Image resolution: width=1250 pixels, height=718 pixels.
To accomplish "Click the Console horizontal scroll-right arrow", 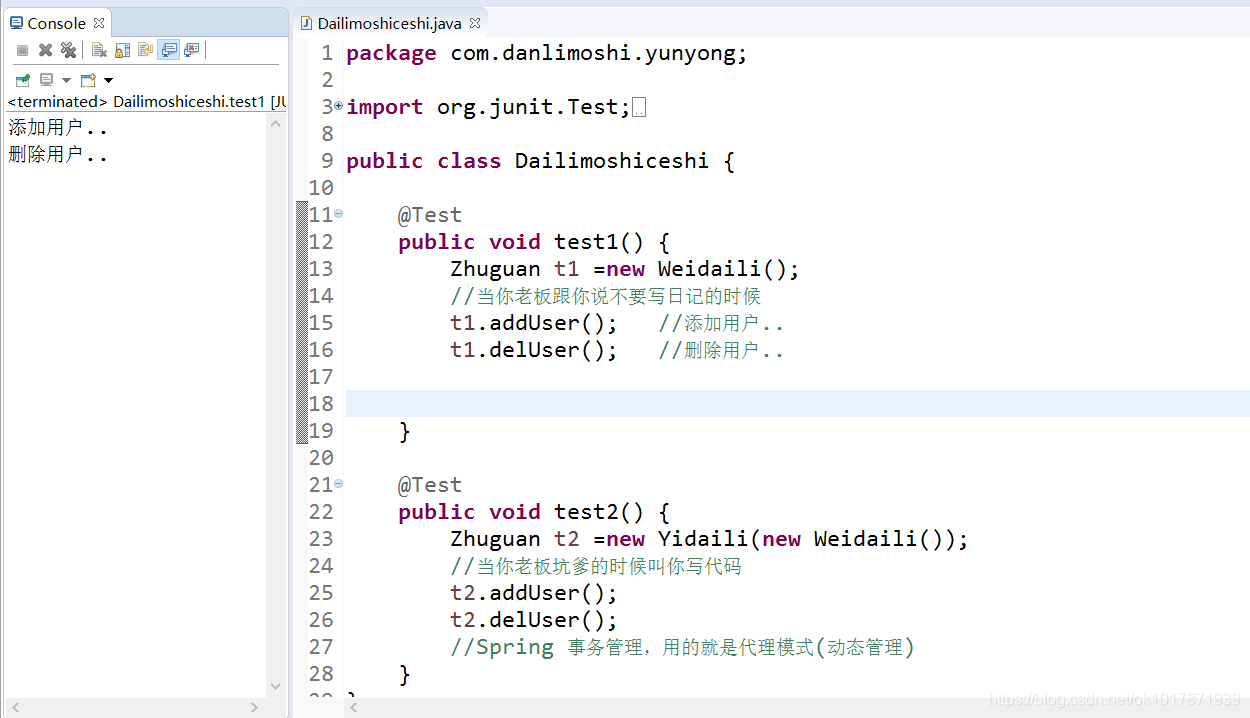I will click(x=255, y=707).
